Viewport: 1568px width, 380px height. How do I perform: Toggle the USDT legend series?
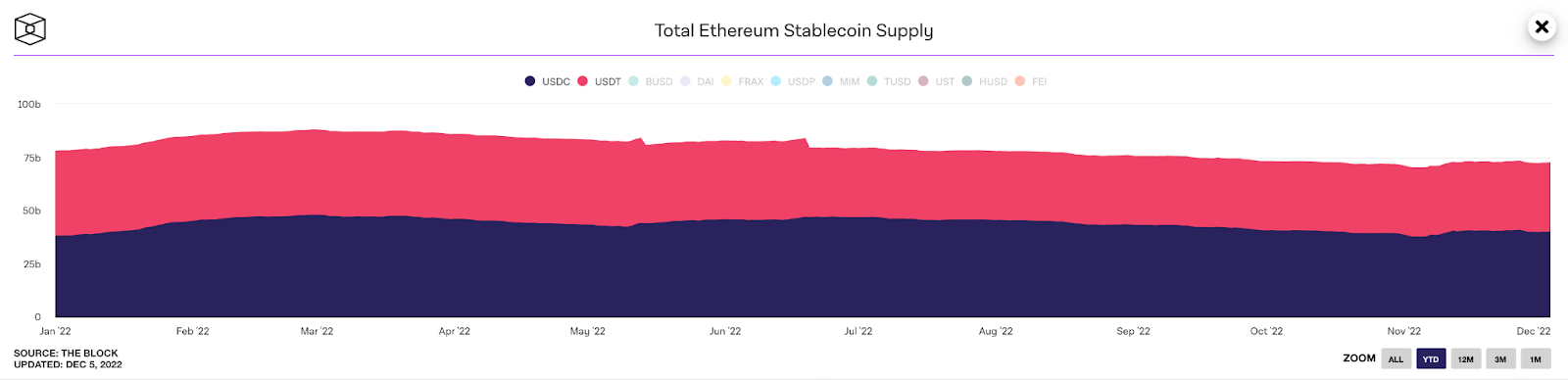(x=600, y=81)
